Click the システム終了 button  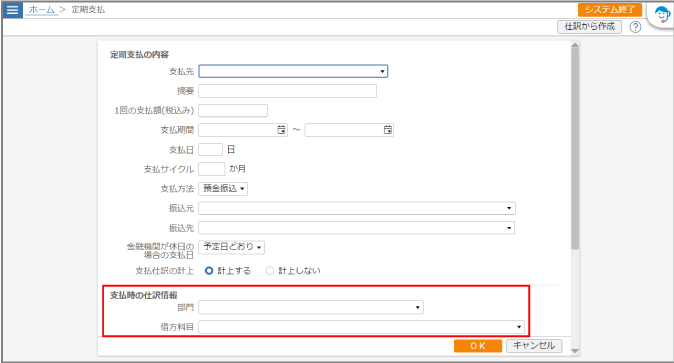point(610,10)
